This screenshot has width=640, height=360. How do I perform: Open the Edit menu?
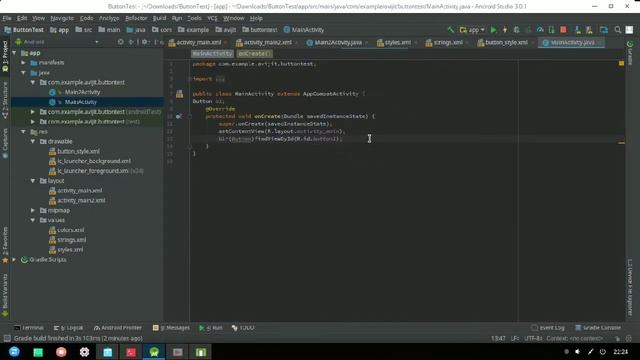[x=22, y=18]
